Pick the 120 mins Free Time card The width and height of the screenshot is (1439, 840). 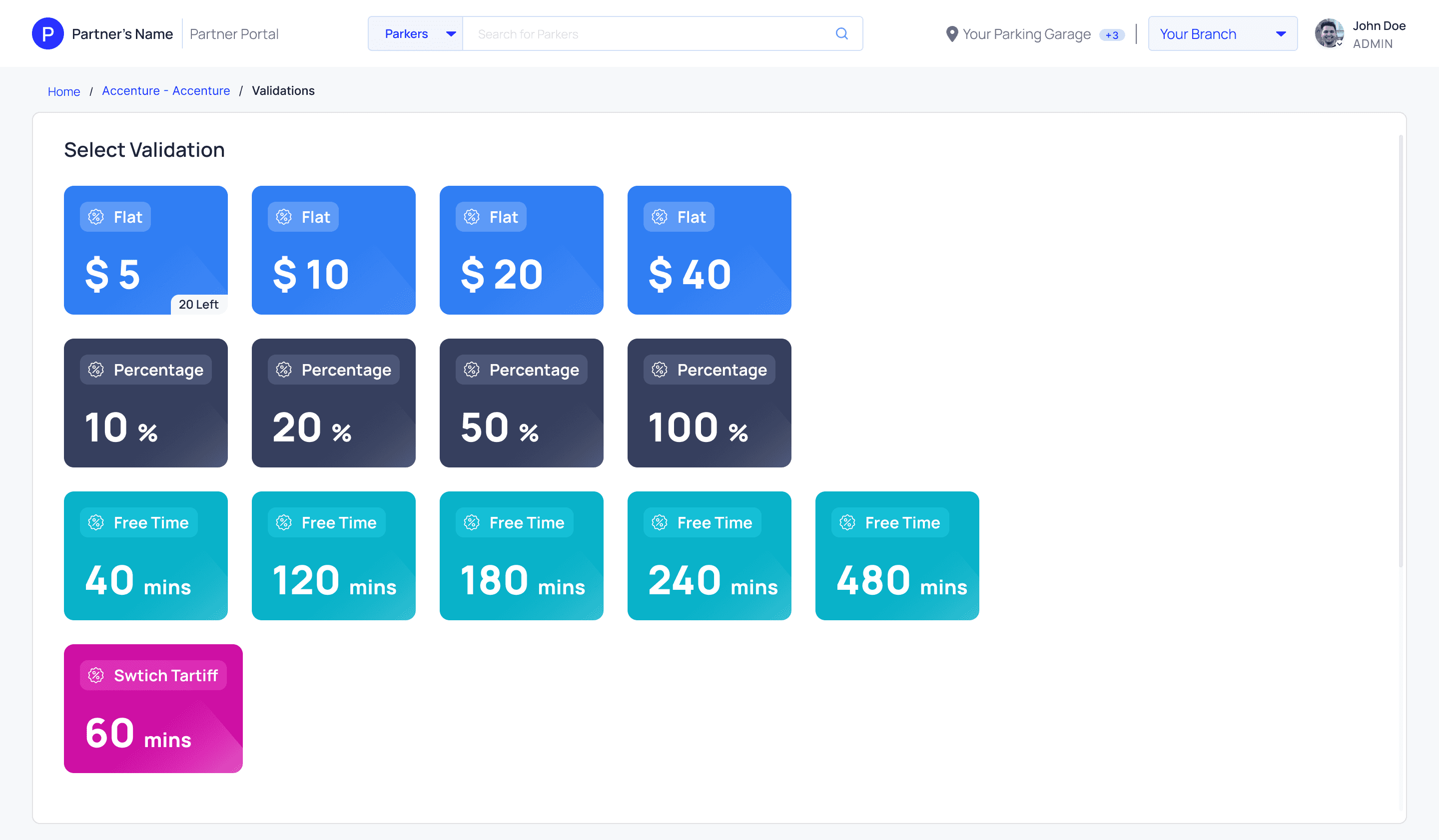333,556
